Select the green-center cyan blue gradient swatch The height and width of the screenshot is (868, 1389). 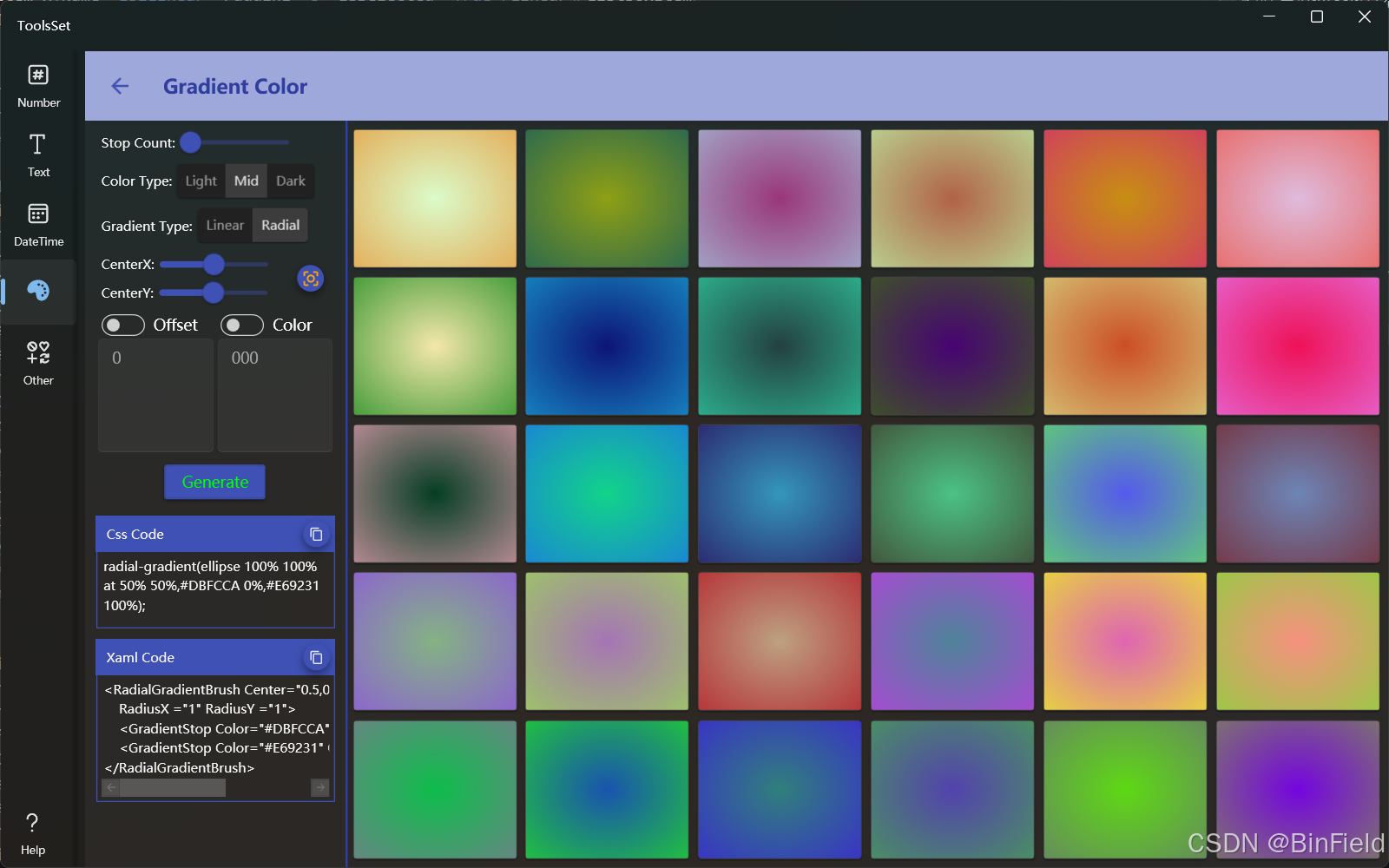[x=607, y=494]
